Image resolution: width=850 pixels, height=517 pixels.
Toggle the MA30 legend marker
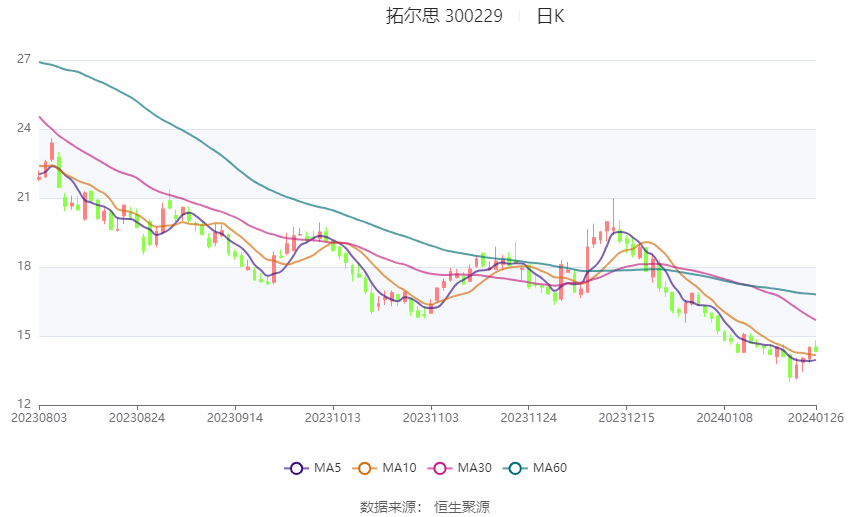pyautogui.click(x=440, y=468)
